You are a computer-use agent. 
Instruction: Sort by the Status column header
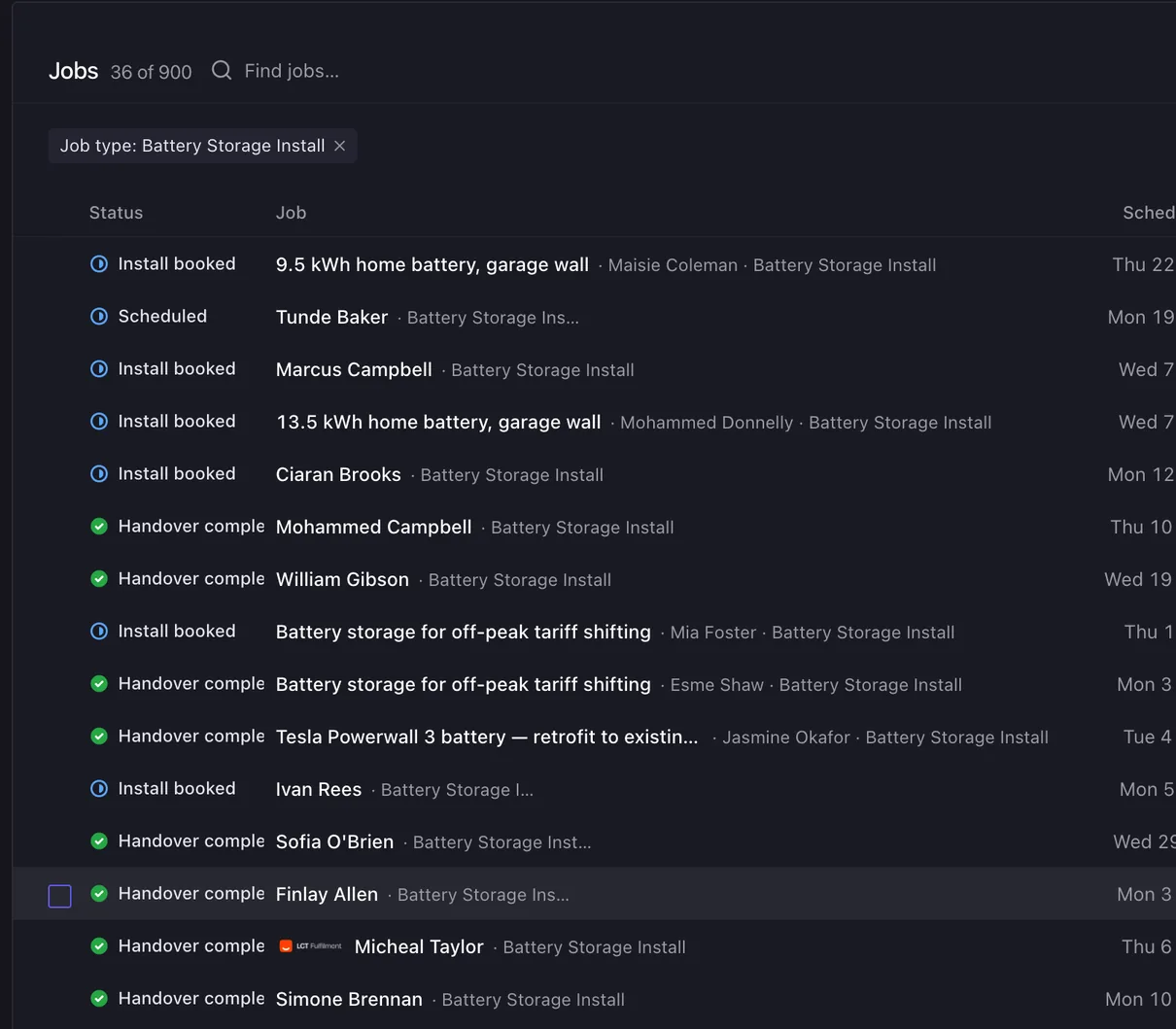click(x=116, y=213)
